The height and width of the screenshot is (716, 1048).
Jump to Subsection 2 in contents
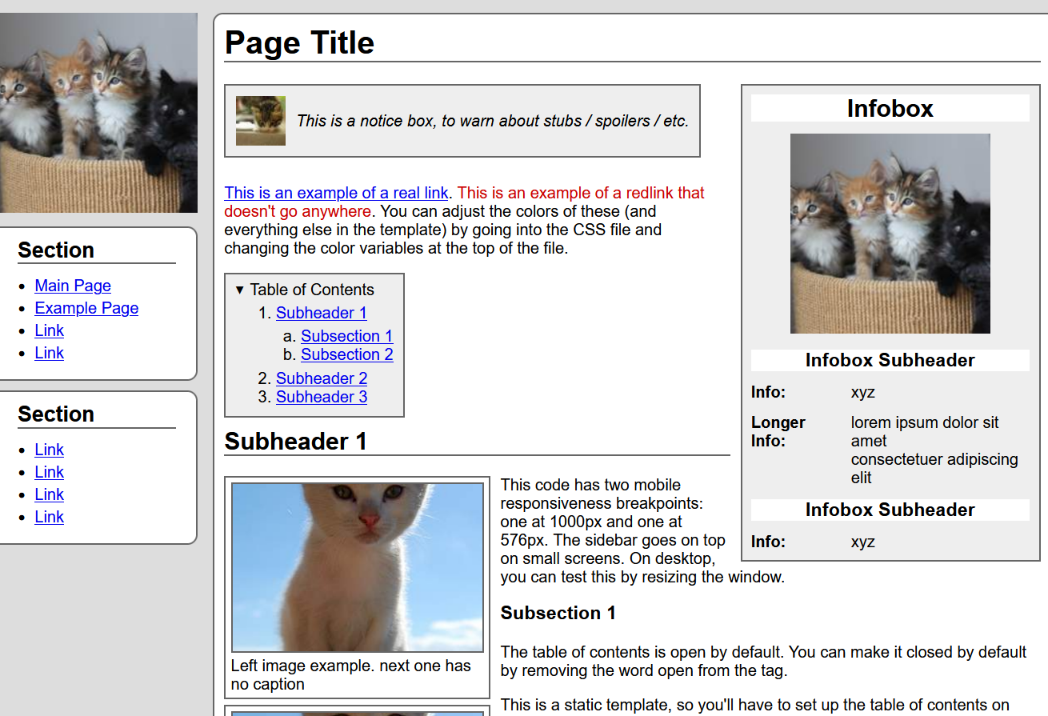point(347,354)
